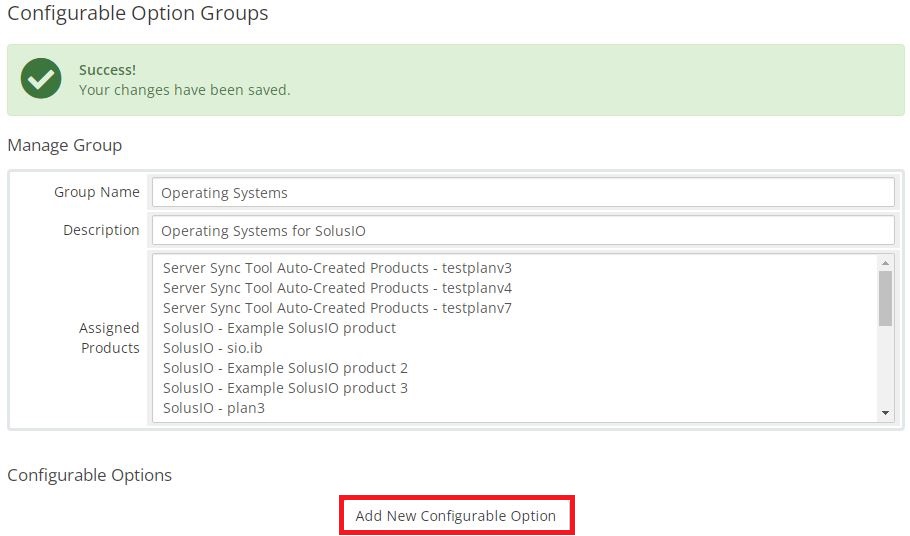Click the green success checkmark icon

pos(41,79)
